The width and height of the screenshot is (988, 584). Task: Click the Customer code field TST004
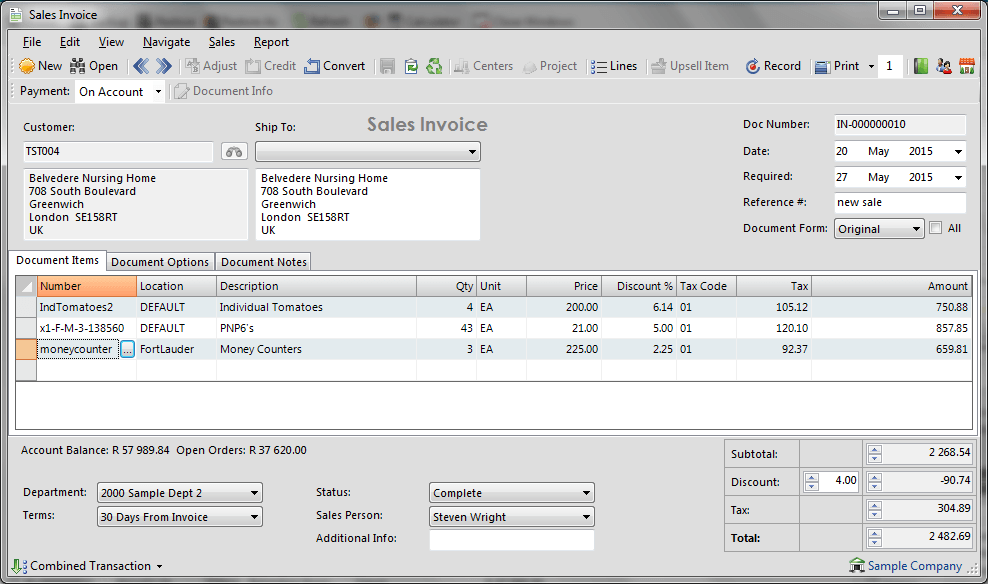[118, 152]
